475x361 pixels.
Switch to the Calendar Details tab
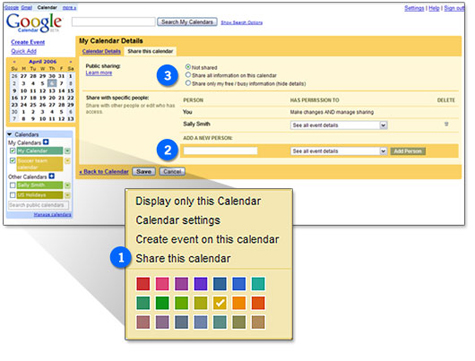coord(101,51)
